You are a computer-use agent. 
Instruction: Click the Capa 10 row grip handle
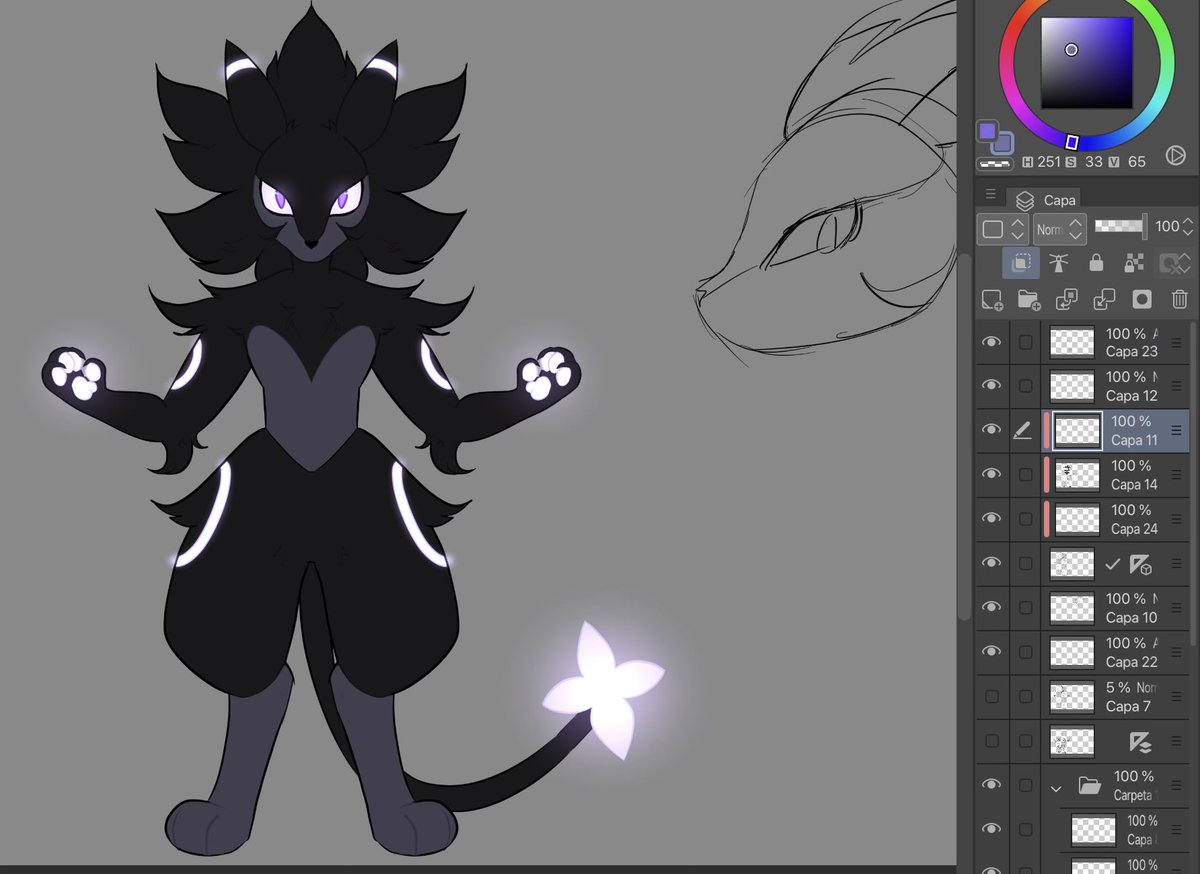click(1176, 608)
